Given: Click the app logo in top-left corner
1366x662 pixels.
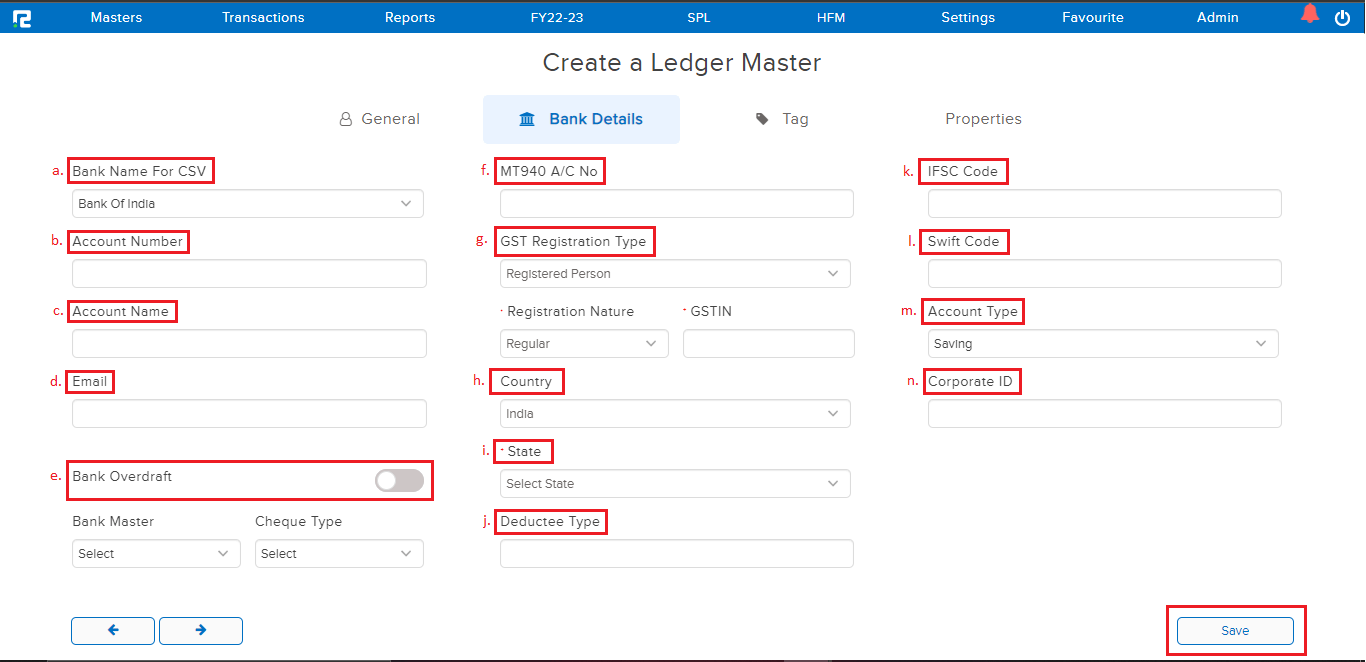Looking at the screenshot, I should pos(21,17).
